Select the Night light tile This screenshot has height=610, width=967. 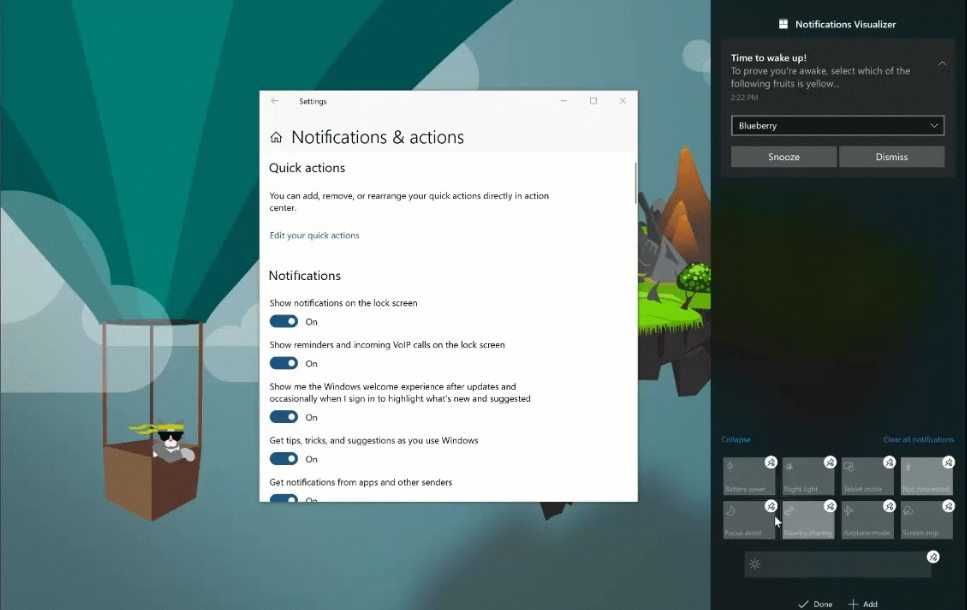tap(808, 476)
